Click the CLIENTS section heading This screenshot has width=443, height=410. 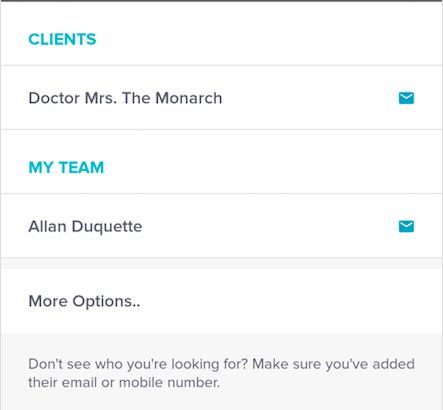coord(62,39)
